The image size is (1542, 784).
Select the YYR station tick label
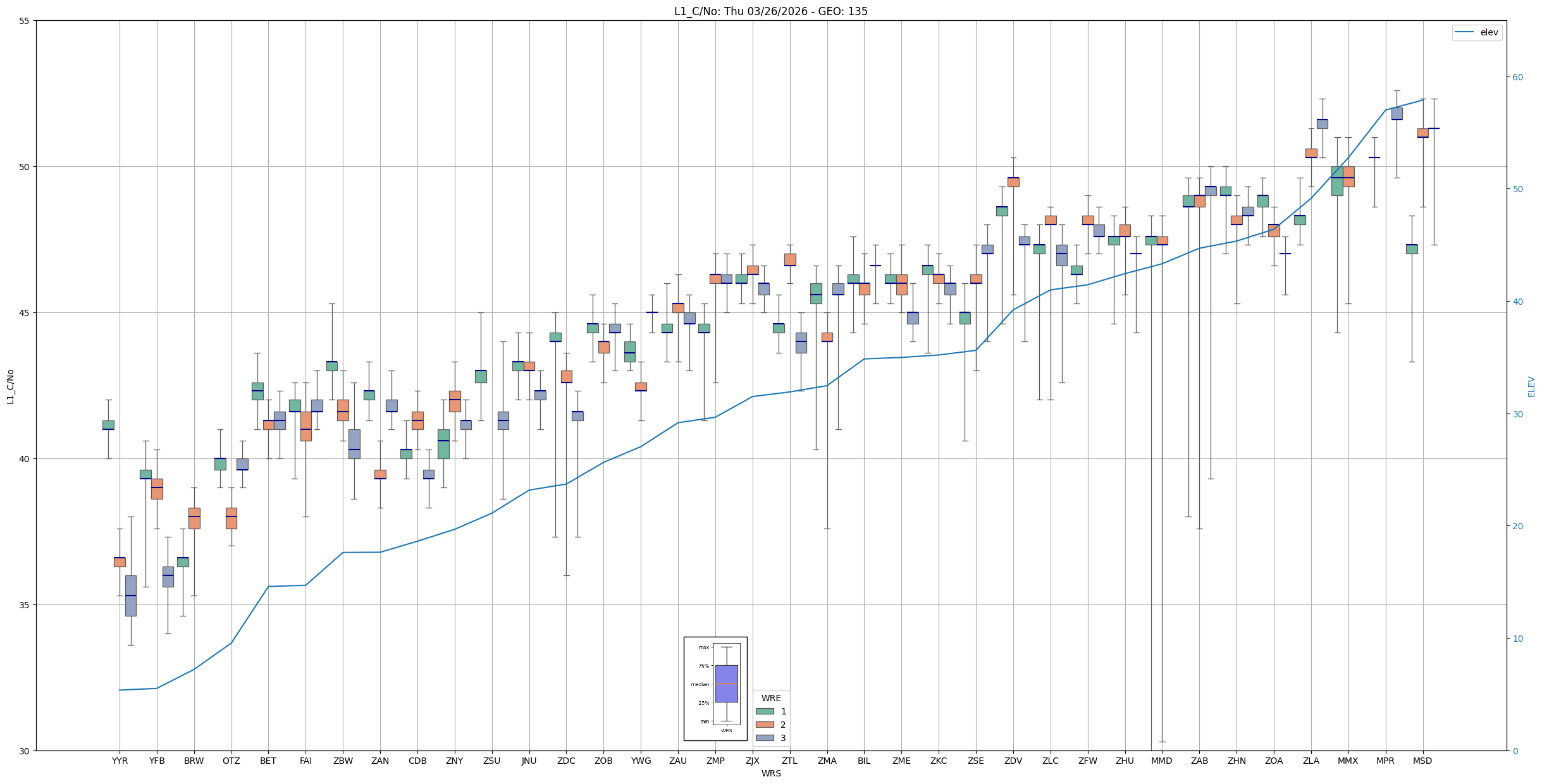point(120,761)
